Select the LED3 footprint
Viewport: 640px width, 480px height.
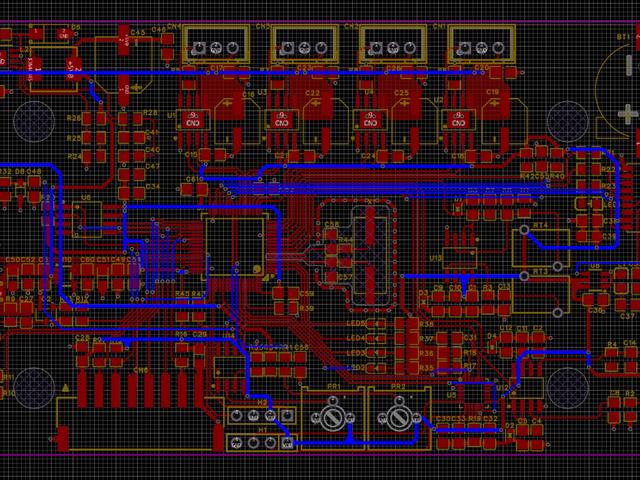pos(376,353)
